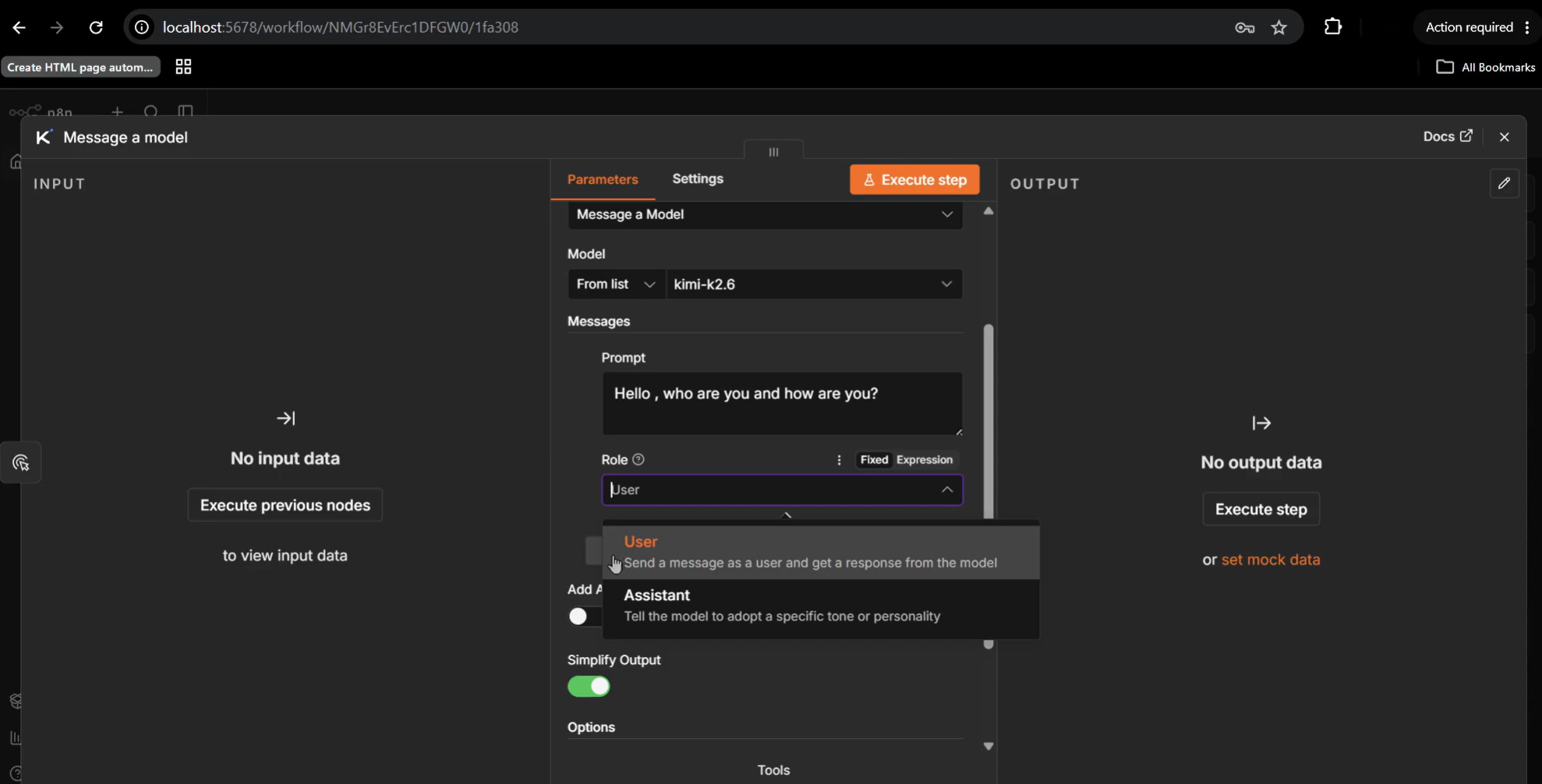Click the Messages section heading

tap(599, 321)
